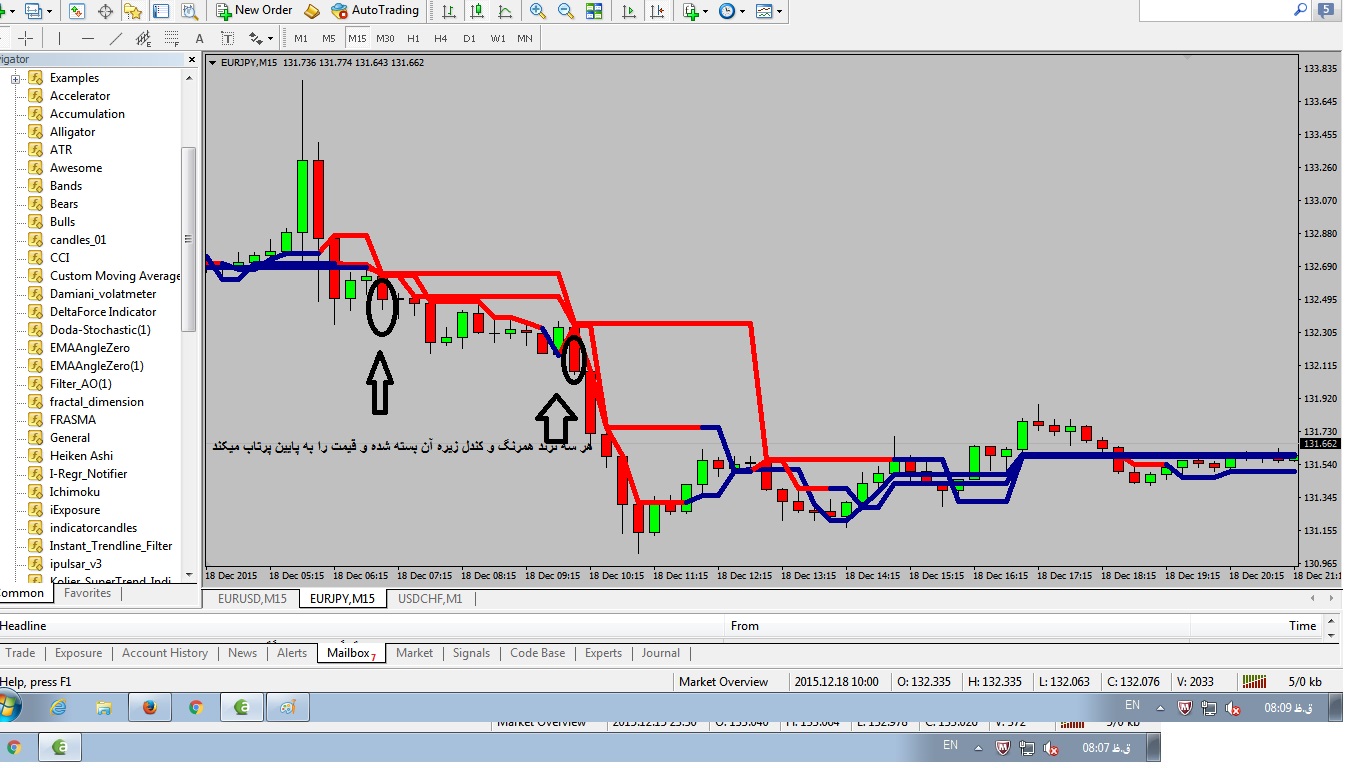Select the Crosshair cursor tool
Viewport: 1366px width, 768px height.
(26, 38)
